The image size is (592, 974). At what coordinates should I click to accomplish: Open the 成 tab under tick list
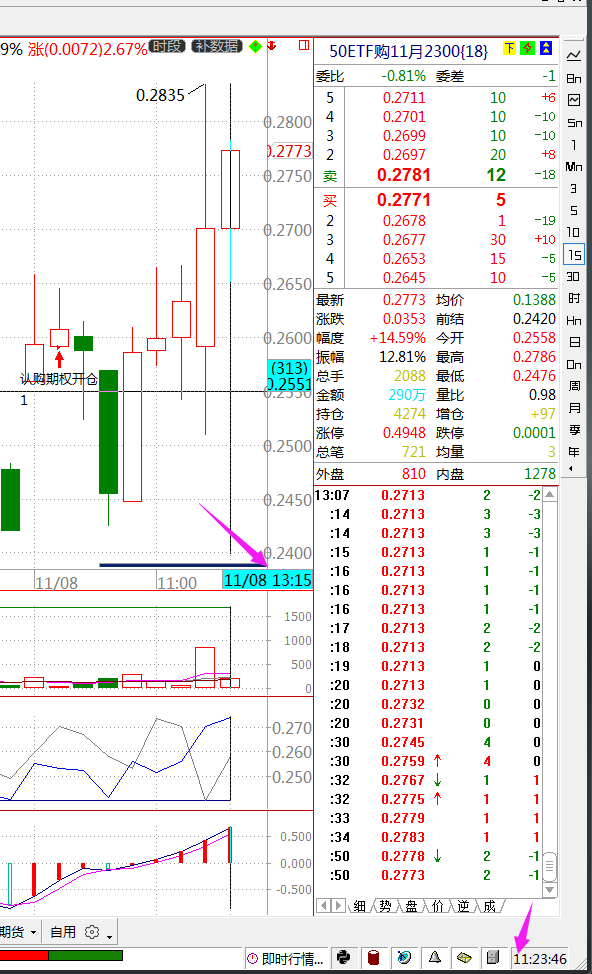click(490, 906)
